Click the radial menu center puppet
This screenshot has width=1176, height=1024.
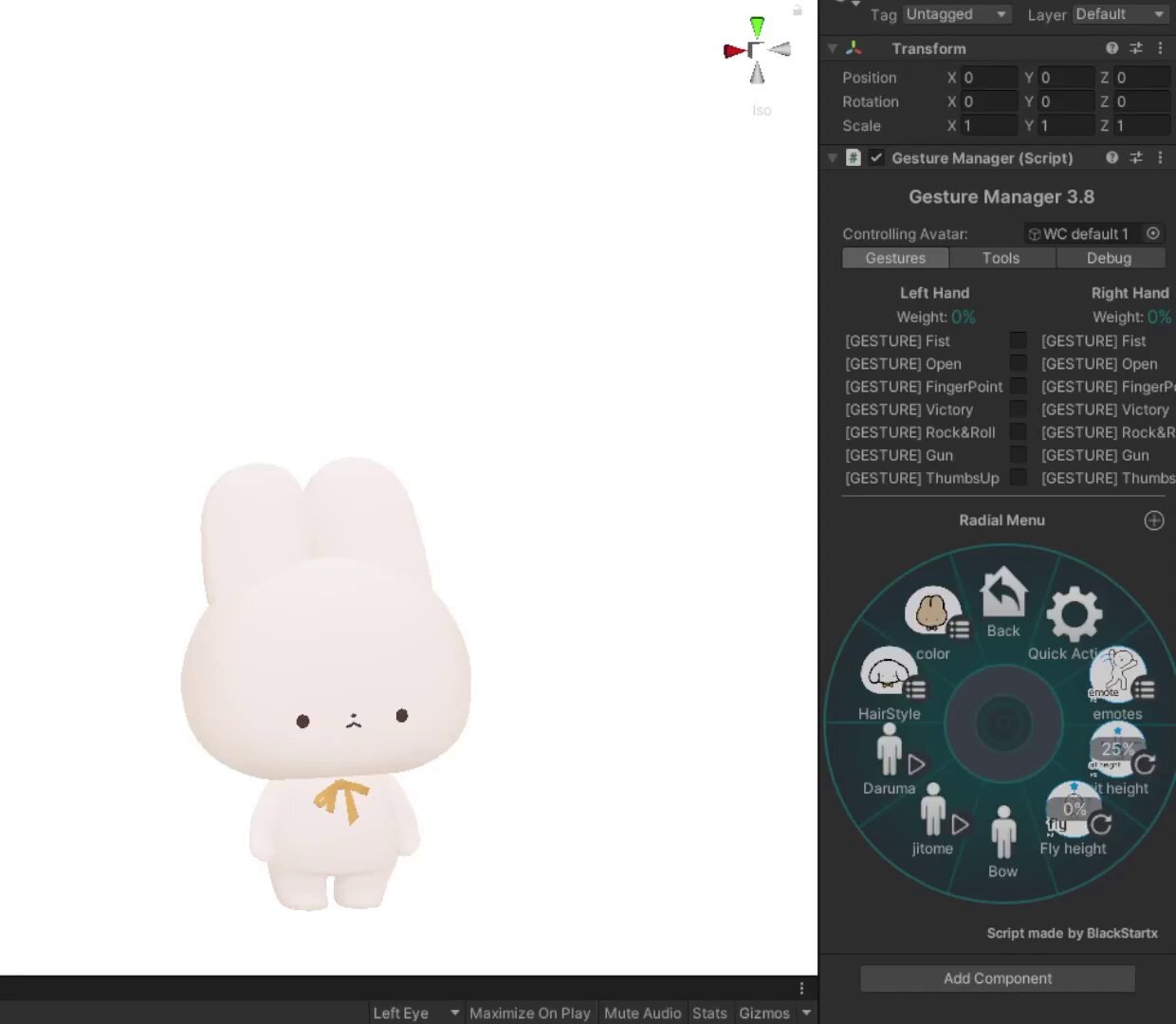click(x=1003, y=725)
